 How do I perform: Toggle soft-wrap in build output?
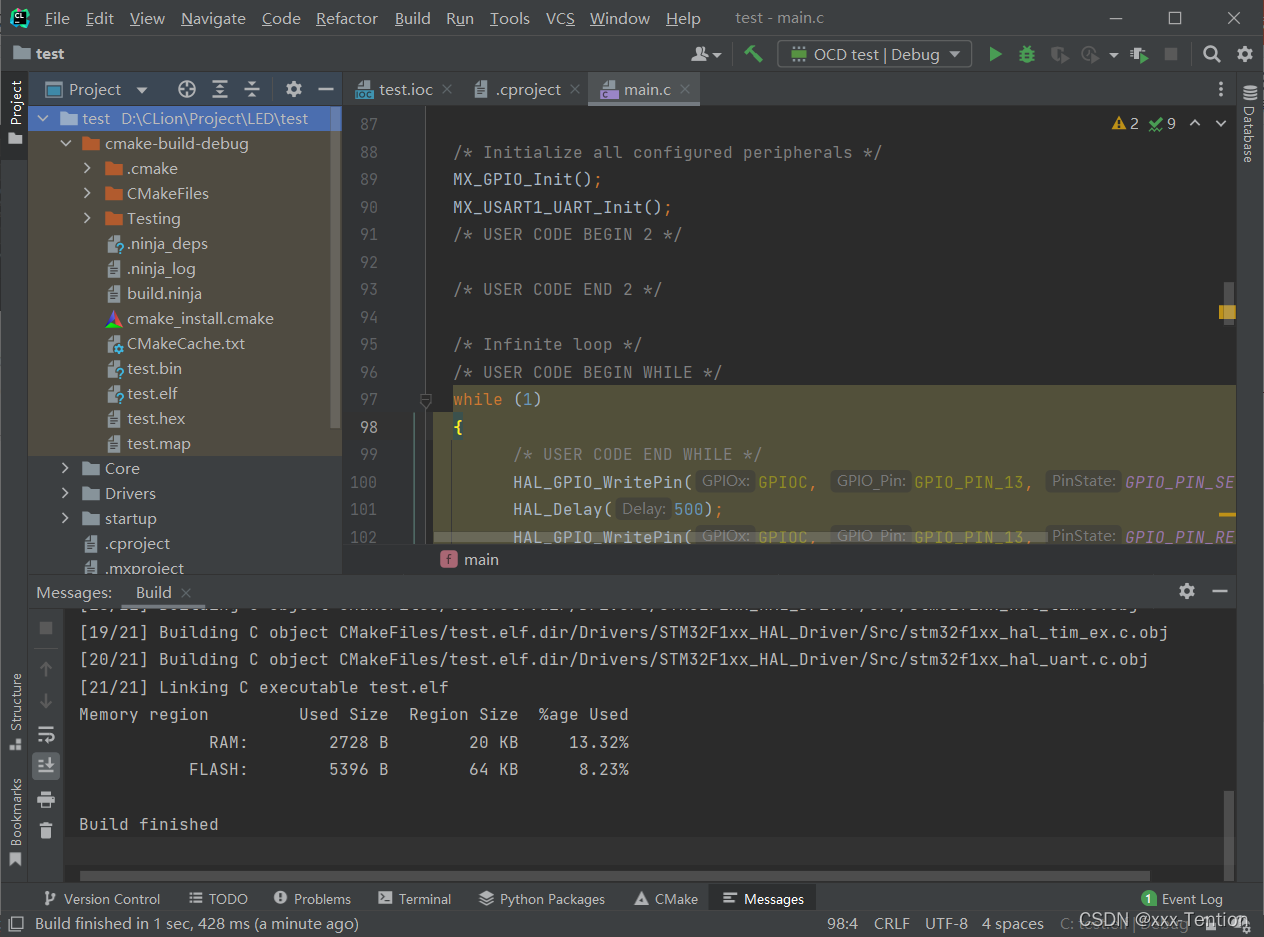click(x=46, y=735)
